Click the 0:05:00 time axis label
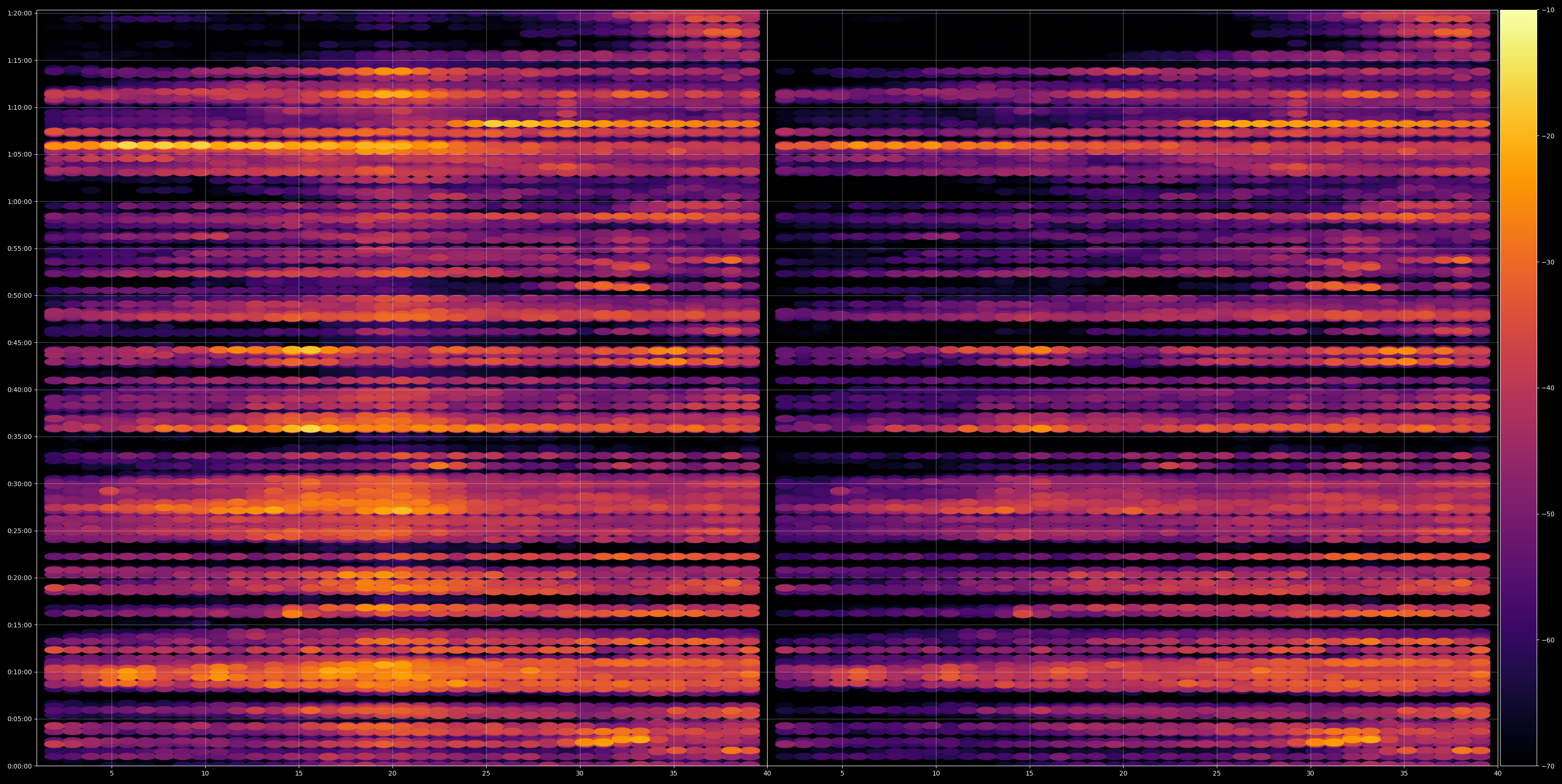This screenshot has width=1562, height=784. pyautogui.click(x=19, y=719)
